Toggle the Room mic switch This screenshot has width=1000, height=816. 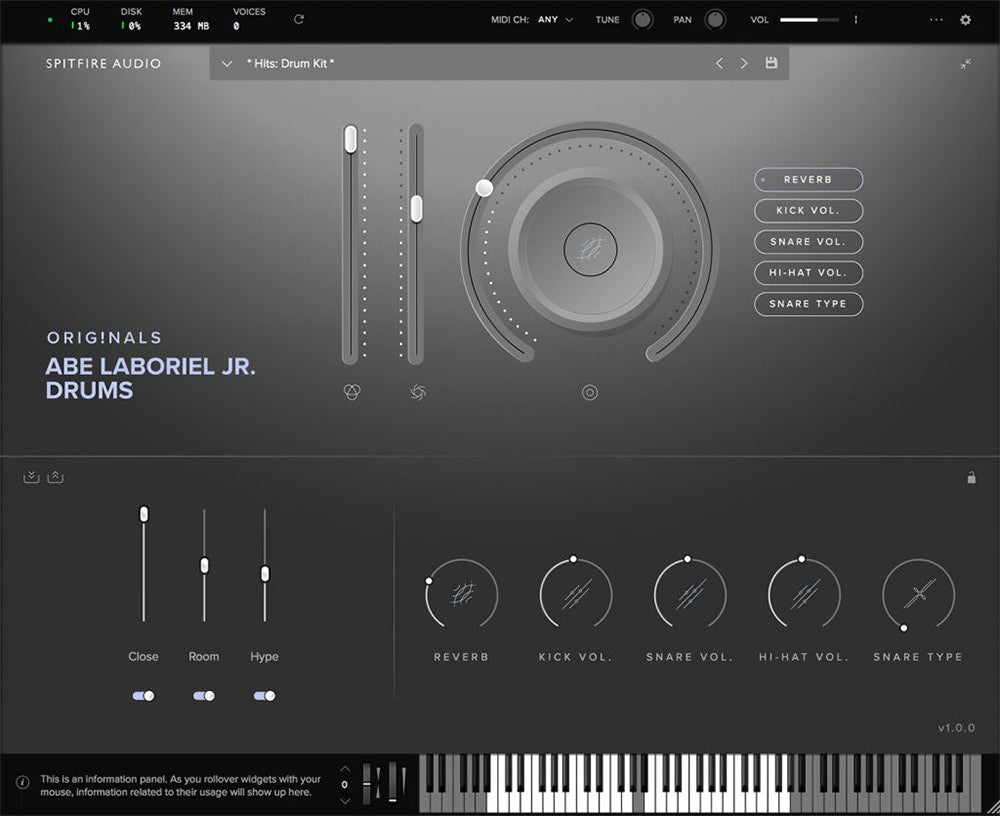(x=204, y=696)
